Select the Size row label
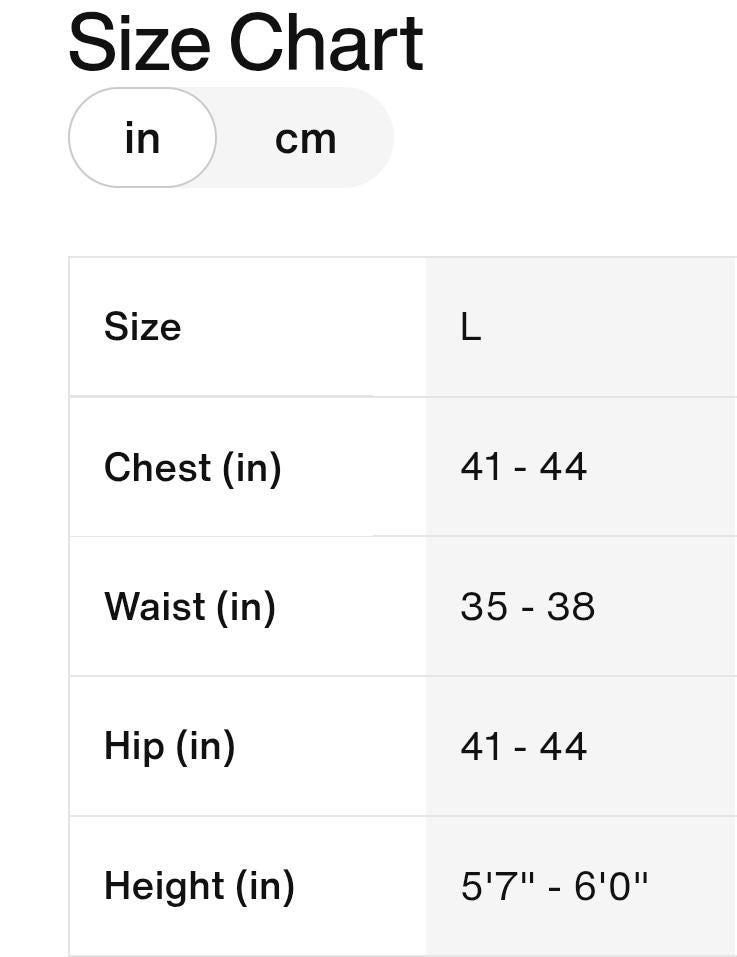737x957 pixels. tap(142, 327)
